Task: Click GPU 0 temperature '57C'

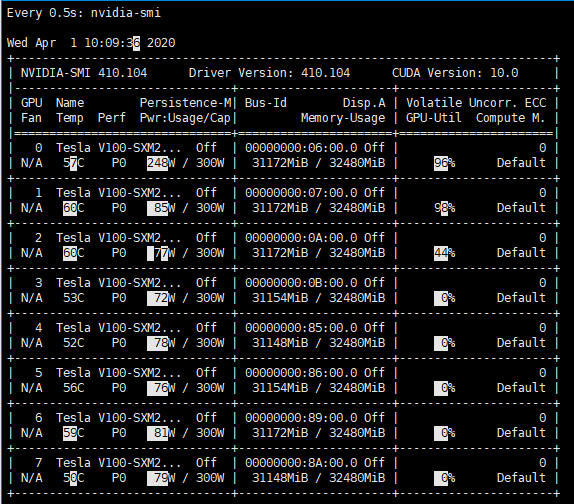Action: [x=74, y=163]
